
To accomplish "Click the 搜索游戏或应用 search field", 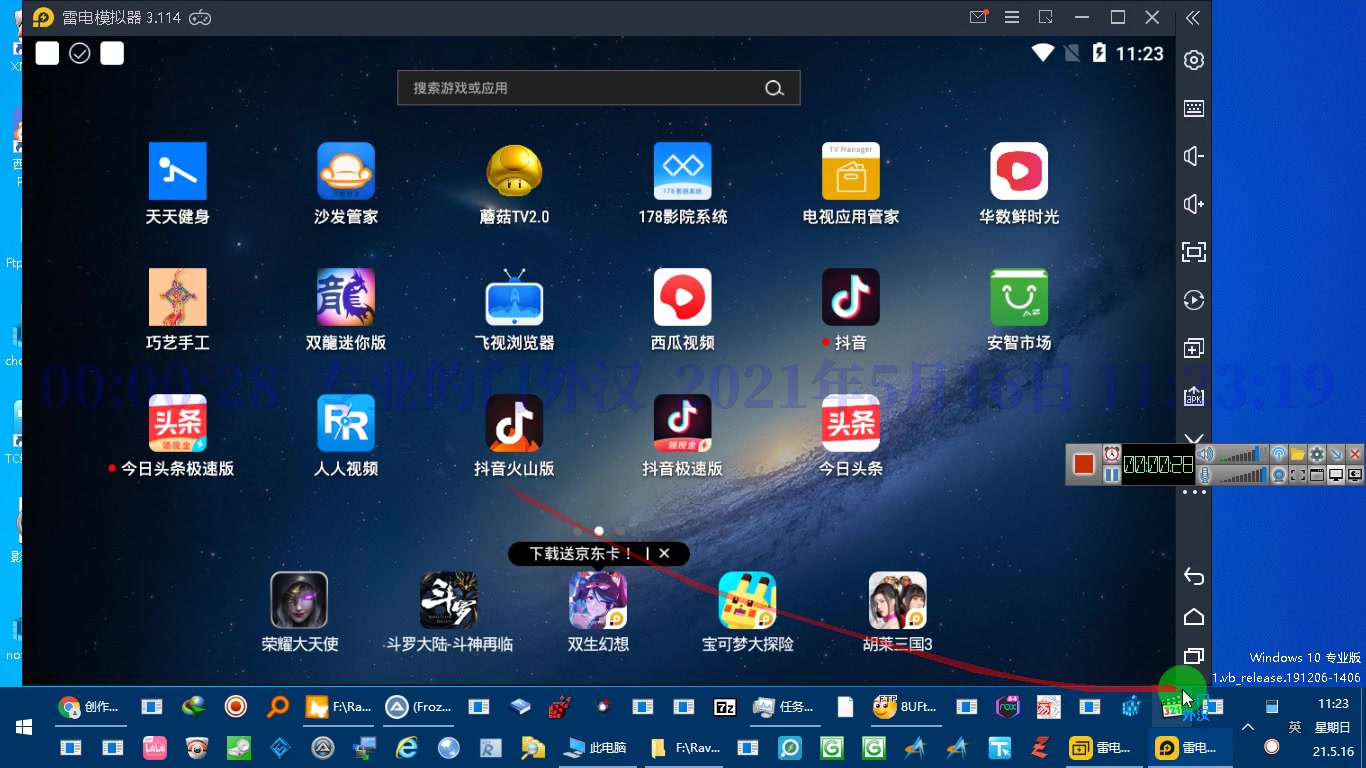I will (x=598, y=88).
